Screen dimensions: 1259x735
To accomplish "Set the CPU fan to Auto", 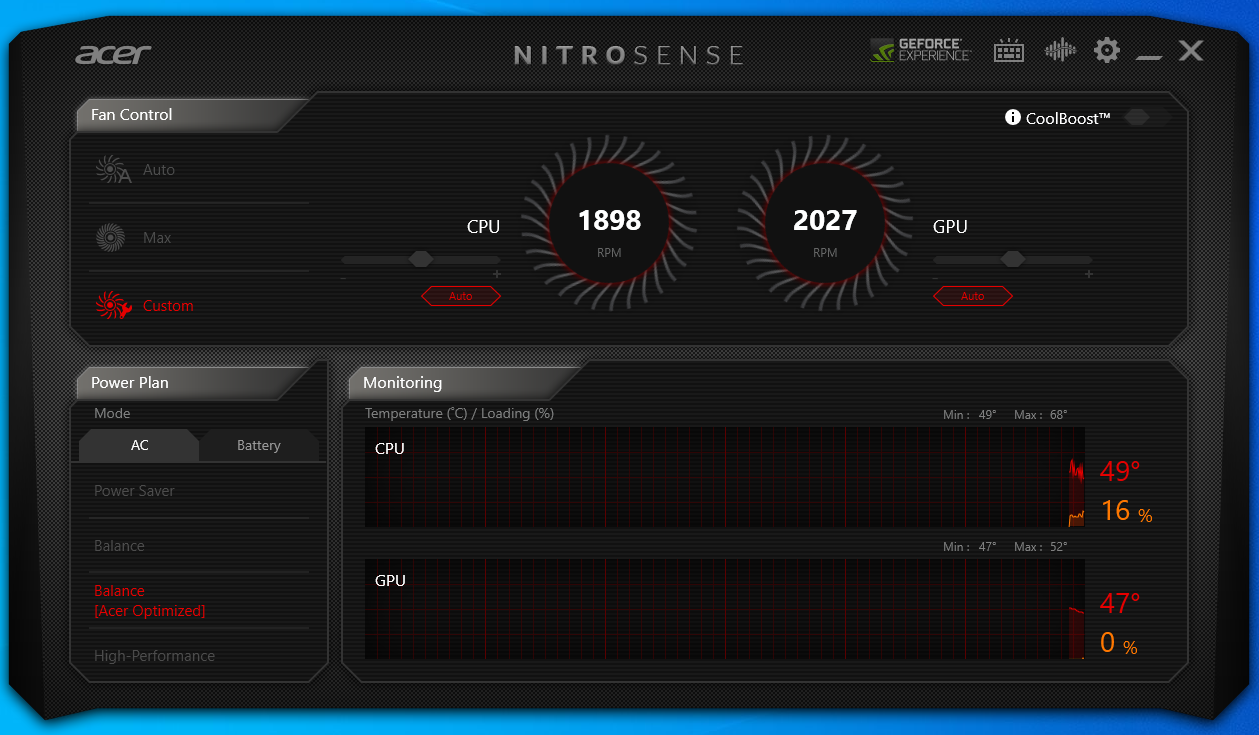I will pyautogui.click(x=461, y=296).
